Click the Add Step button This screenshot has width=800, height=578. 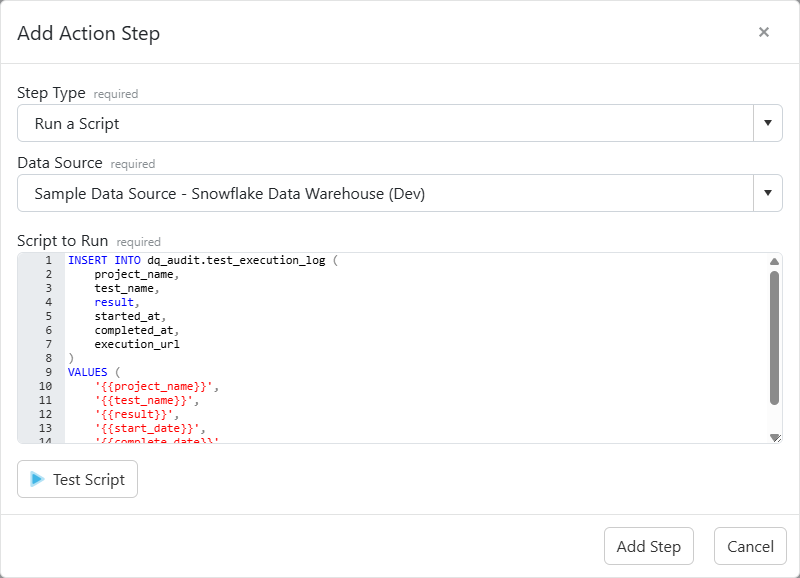(x=649, y=546)
